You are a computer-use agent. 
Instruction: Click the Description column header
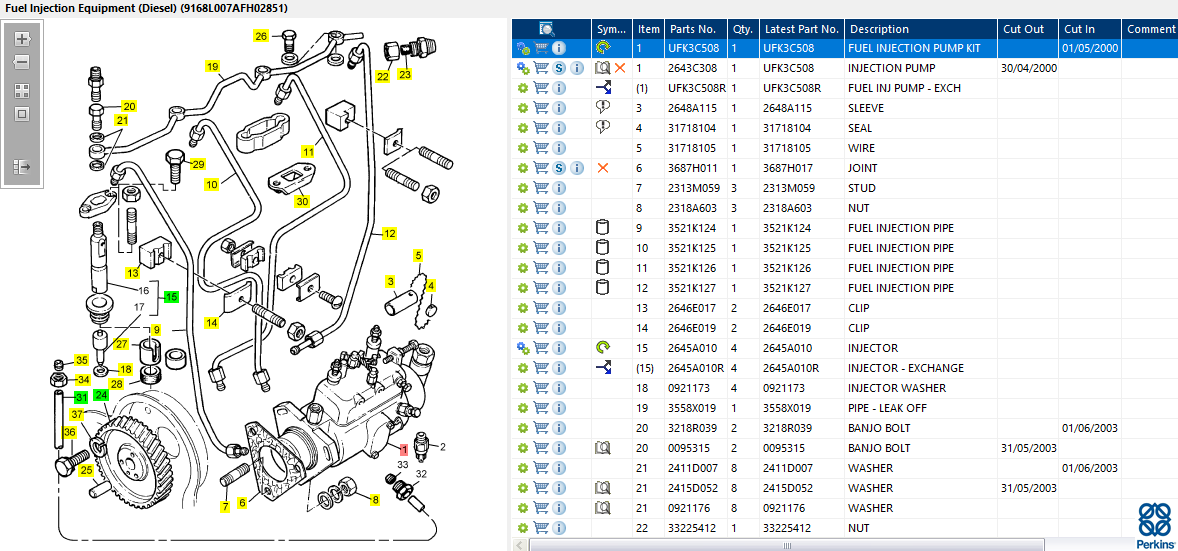point(921,29)
